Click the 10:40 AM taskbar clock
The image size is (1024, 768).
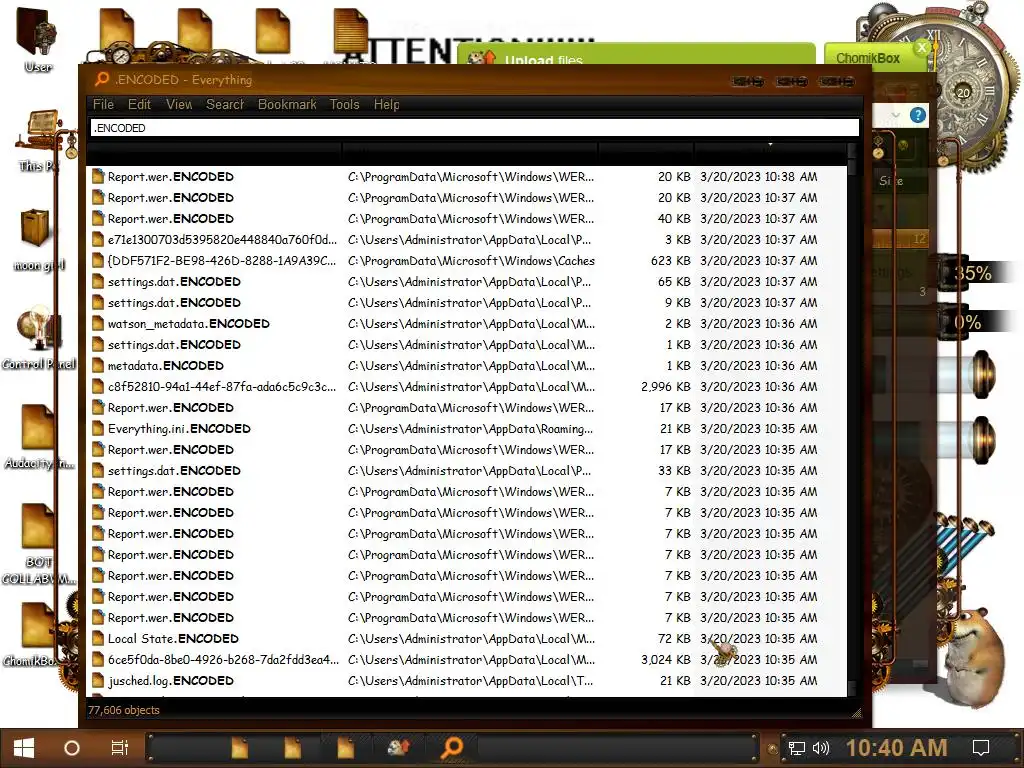[x=897, y=748]
